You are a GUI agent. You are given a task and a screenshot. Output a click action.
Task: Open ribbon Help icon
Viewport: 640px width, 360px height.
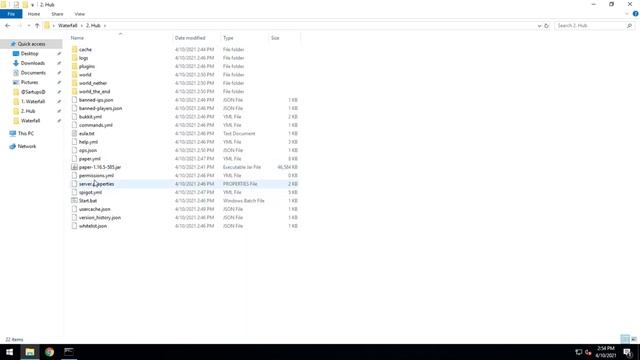(x=636, y=14)
